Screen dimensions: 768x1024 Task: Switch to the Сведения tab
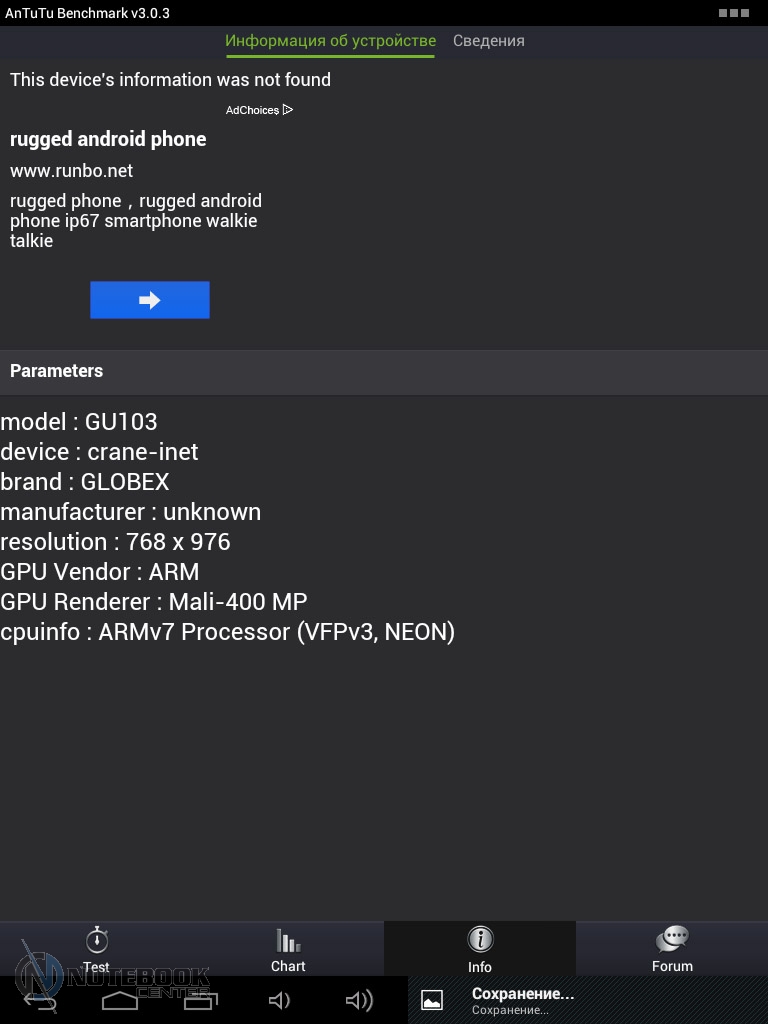pyautogui.click(x=489, y=41)
